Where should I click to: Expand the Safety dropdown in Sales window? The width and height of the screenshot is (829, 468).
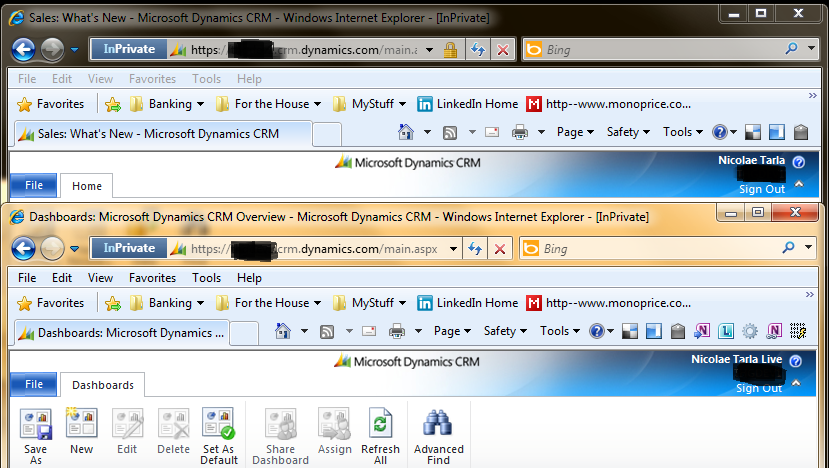627,132
